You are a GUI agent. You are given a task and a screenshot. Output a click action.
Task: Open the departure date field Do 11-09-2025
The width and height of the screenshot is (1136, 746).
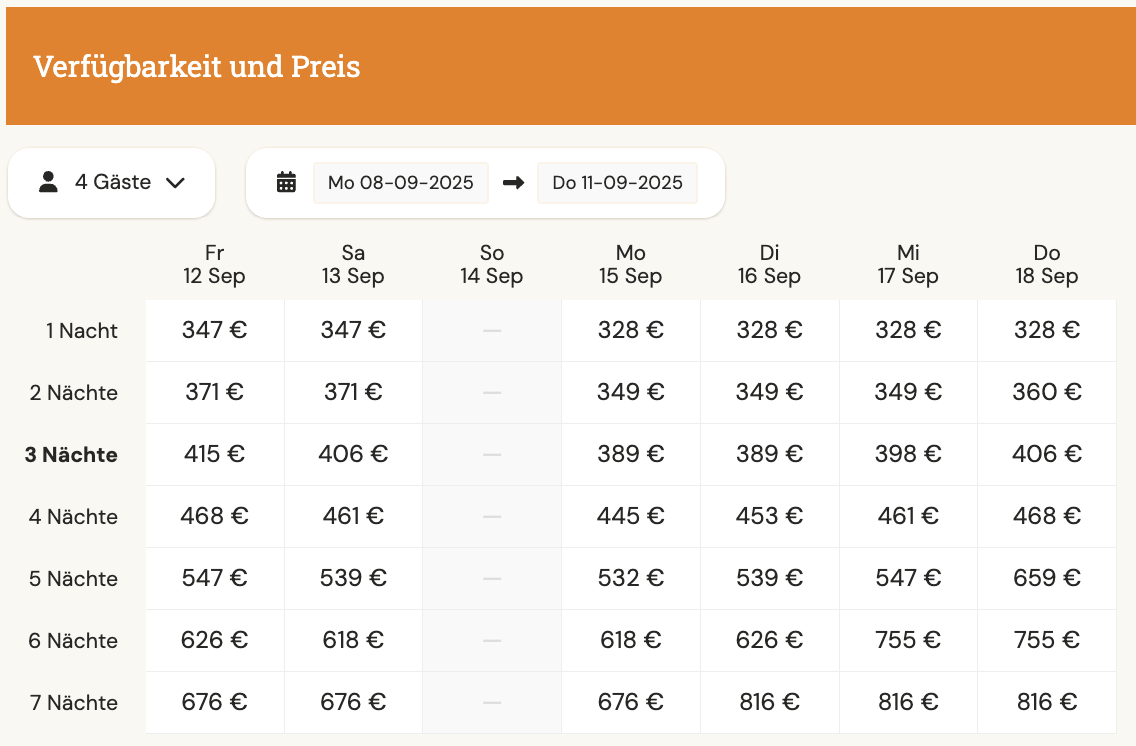click(617, 183)
